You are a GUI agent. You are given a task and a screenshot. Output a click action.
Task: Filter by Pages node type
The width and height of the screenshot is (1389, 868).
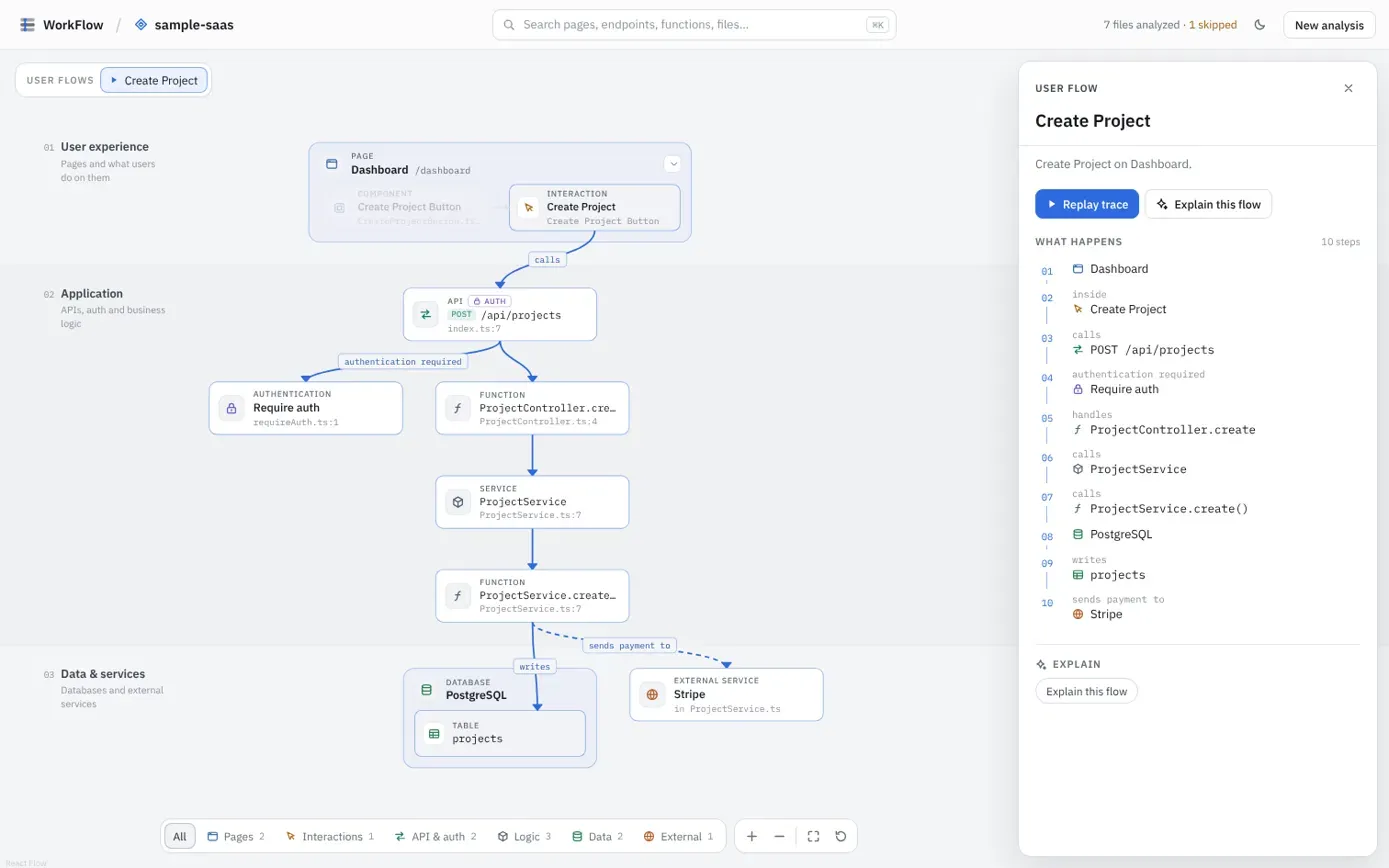(x=236, y=836)
